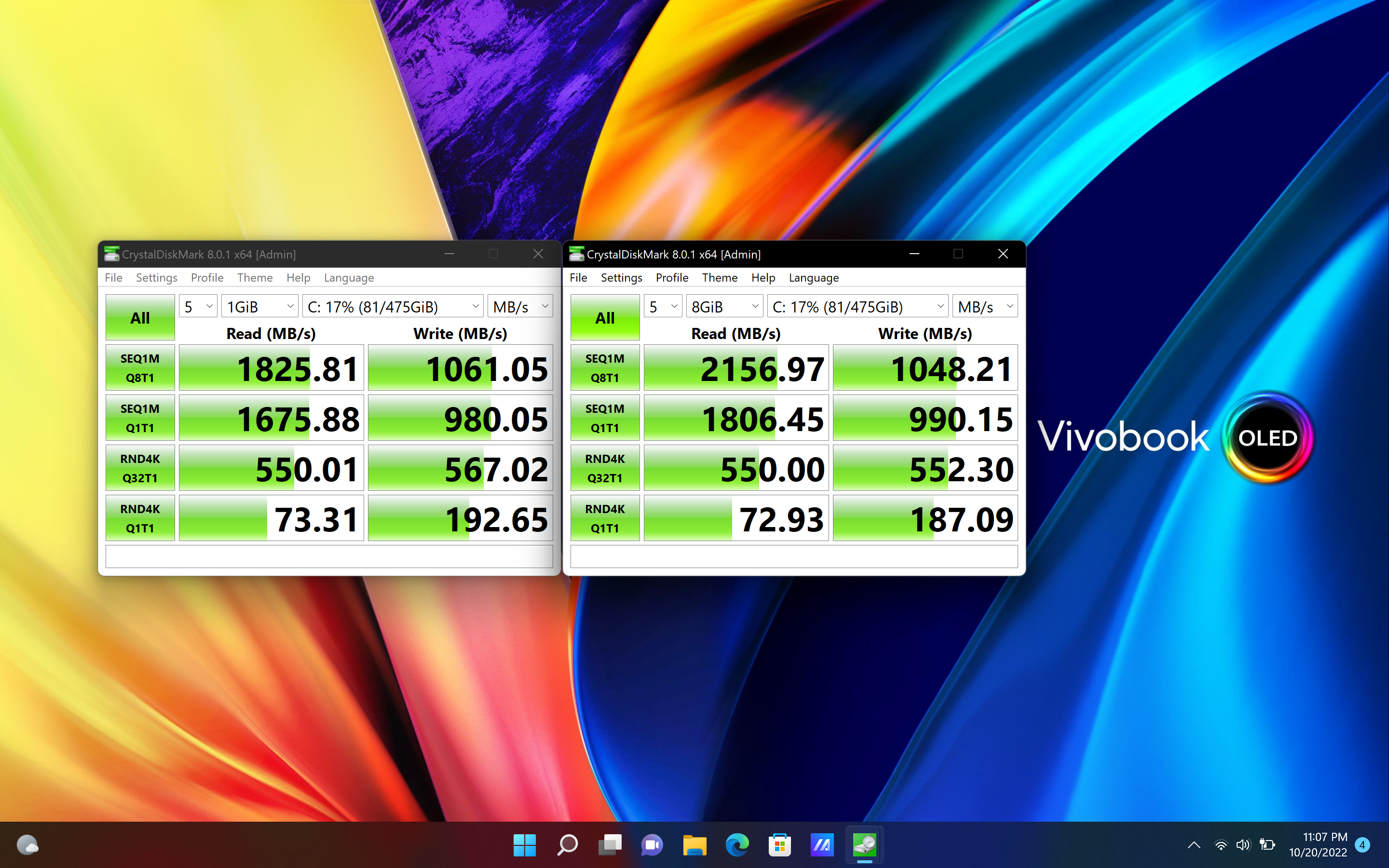
Task: Open the Teams Chat taskbar icon
Action: pyautogui.click(x=652, y=844)
